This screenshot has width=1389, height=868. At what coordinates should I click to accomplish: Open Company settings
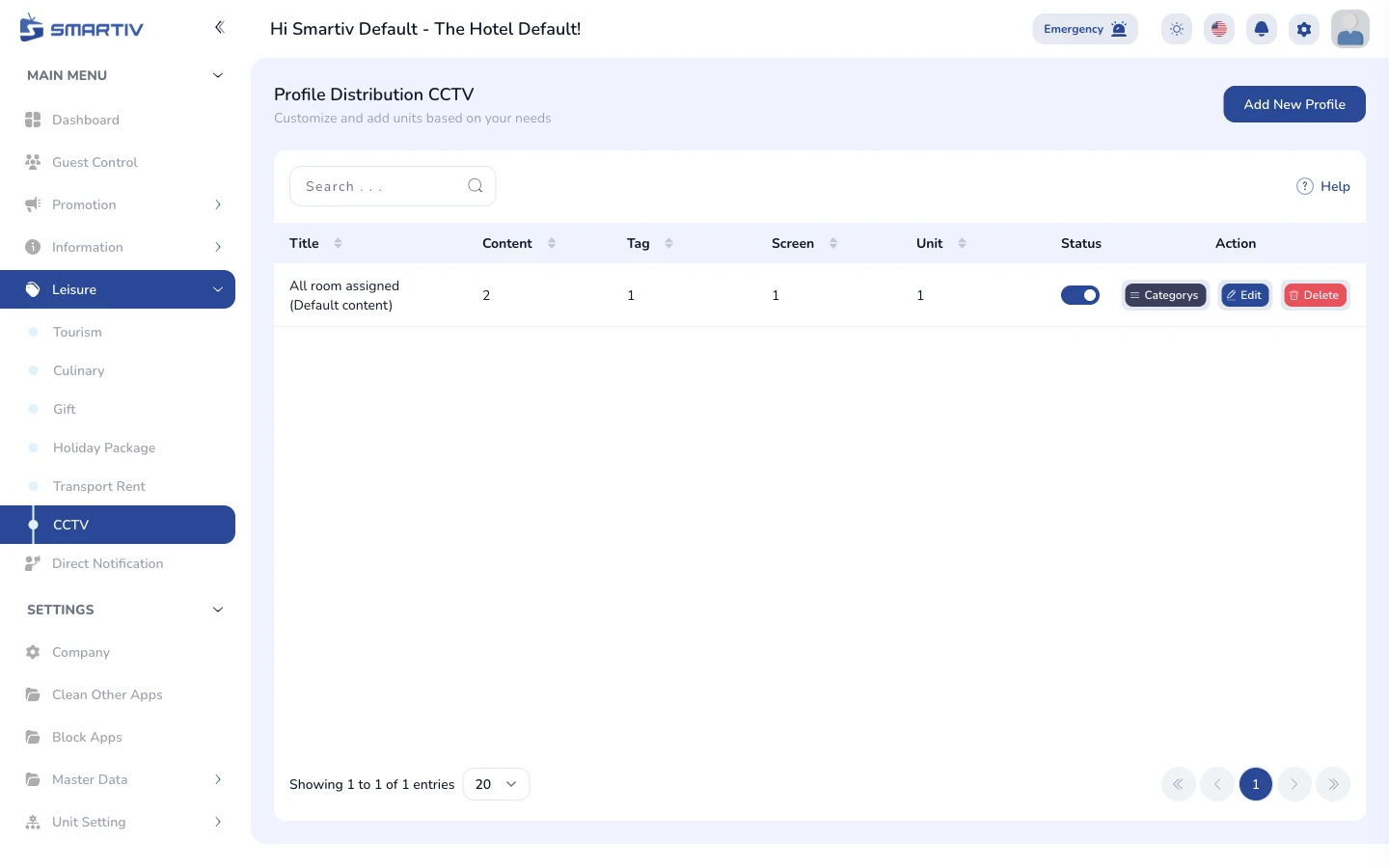(x=118, y=652)
